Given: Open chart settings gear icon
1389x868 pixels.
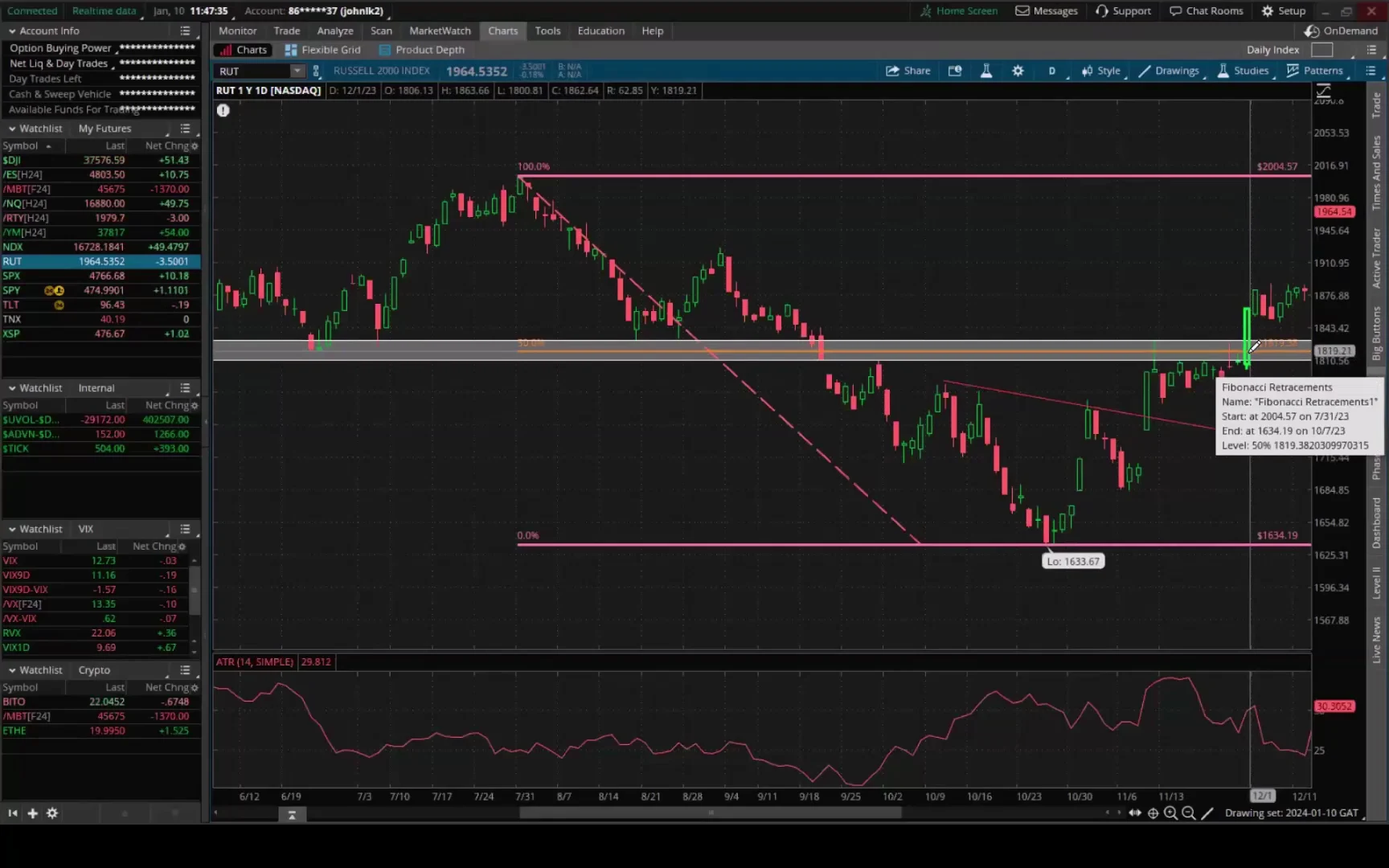Looking at the screenshot, I should (x=1018, y=71).
